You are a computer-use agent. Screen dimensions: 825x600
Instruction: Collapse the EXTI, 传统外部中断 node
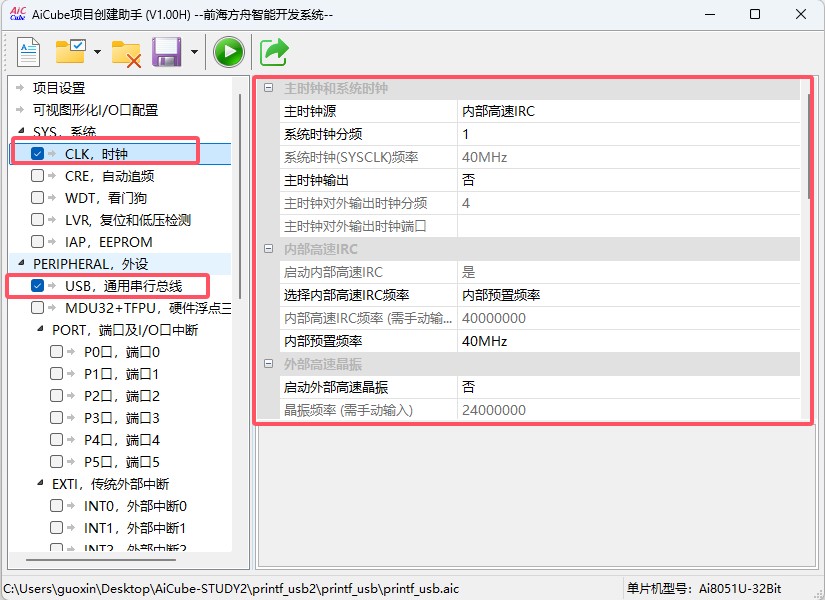point(40,483)
